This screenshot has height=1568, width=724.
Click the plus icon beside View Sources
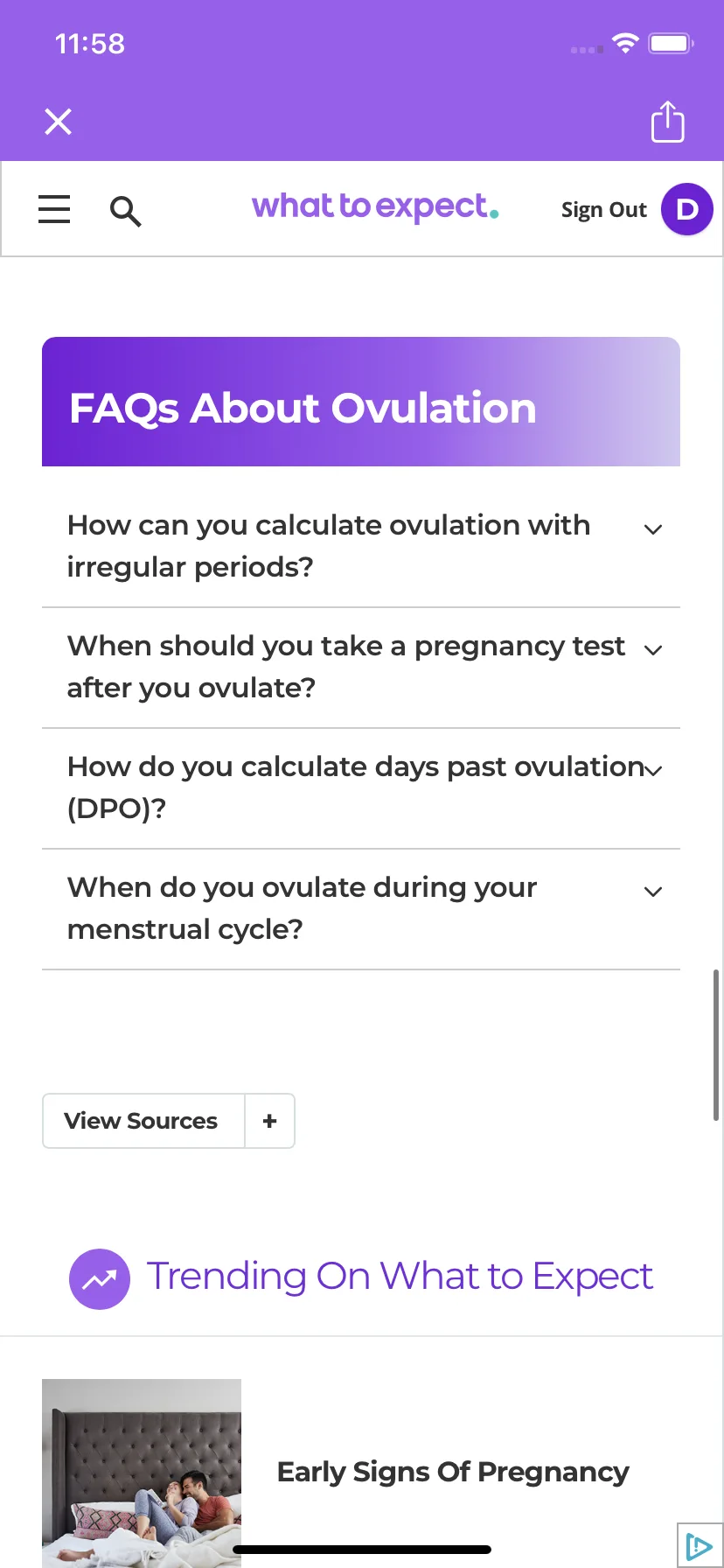click(x=269, y=1121)
